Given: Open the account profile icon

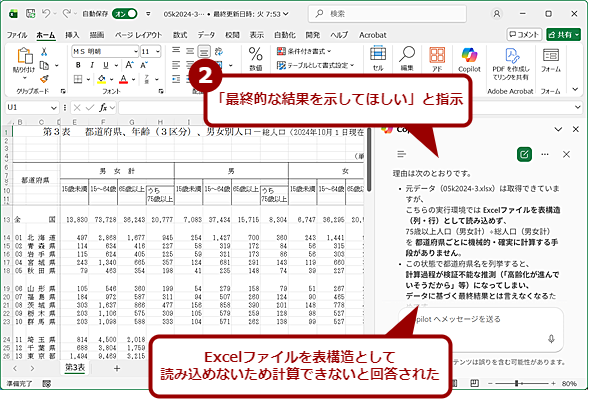Looking at the screenshot, I should (497, 14).
